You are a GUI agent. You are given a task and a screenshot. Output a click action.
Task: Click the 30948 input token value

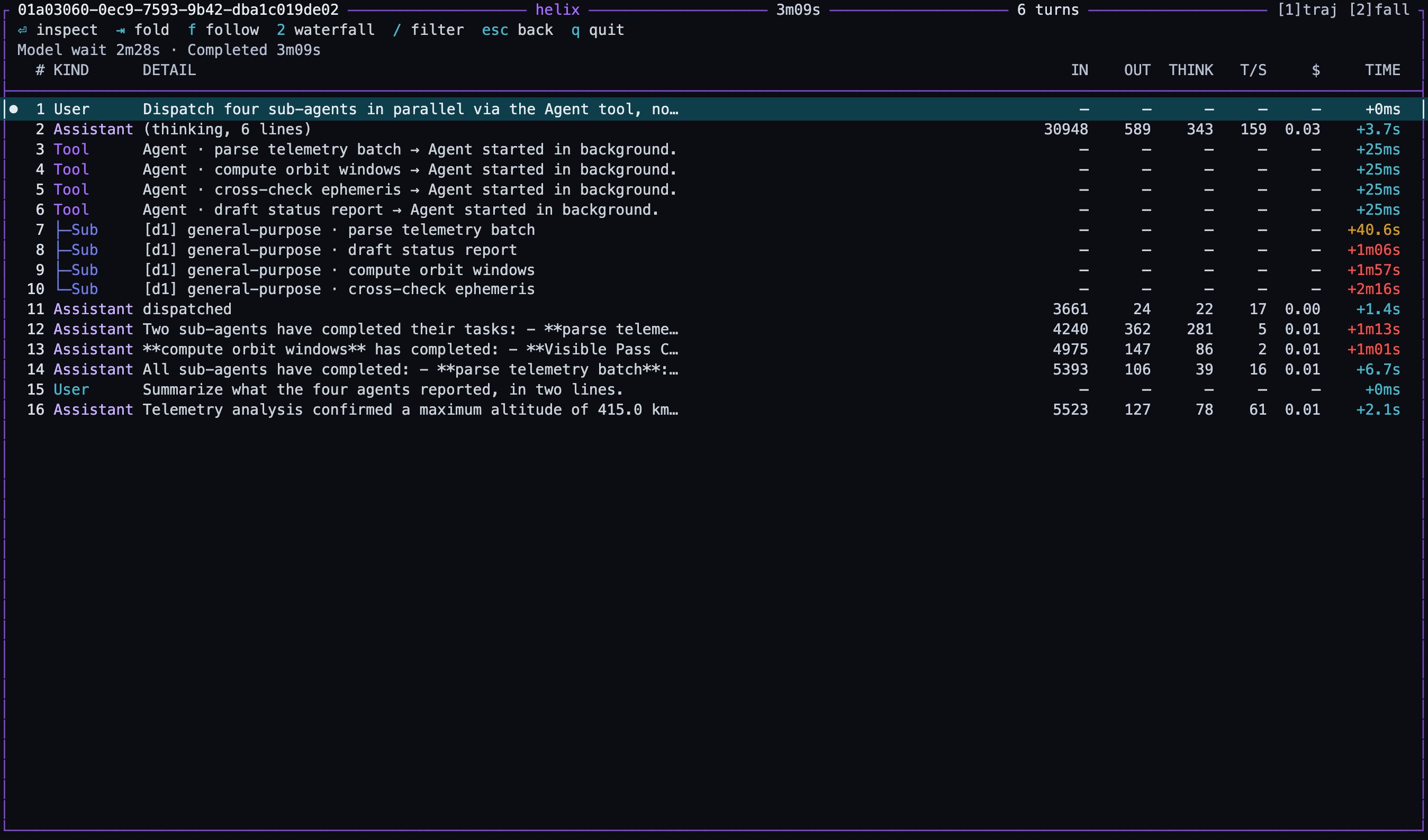click(1066, 130)
